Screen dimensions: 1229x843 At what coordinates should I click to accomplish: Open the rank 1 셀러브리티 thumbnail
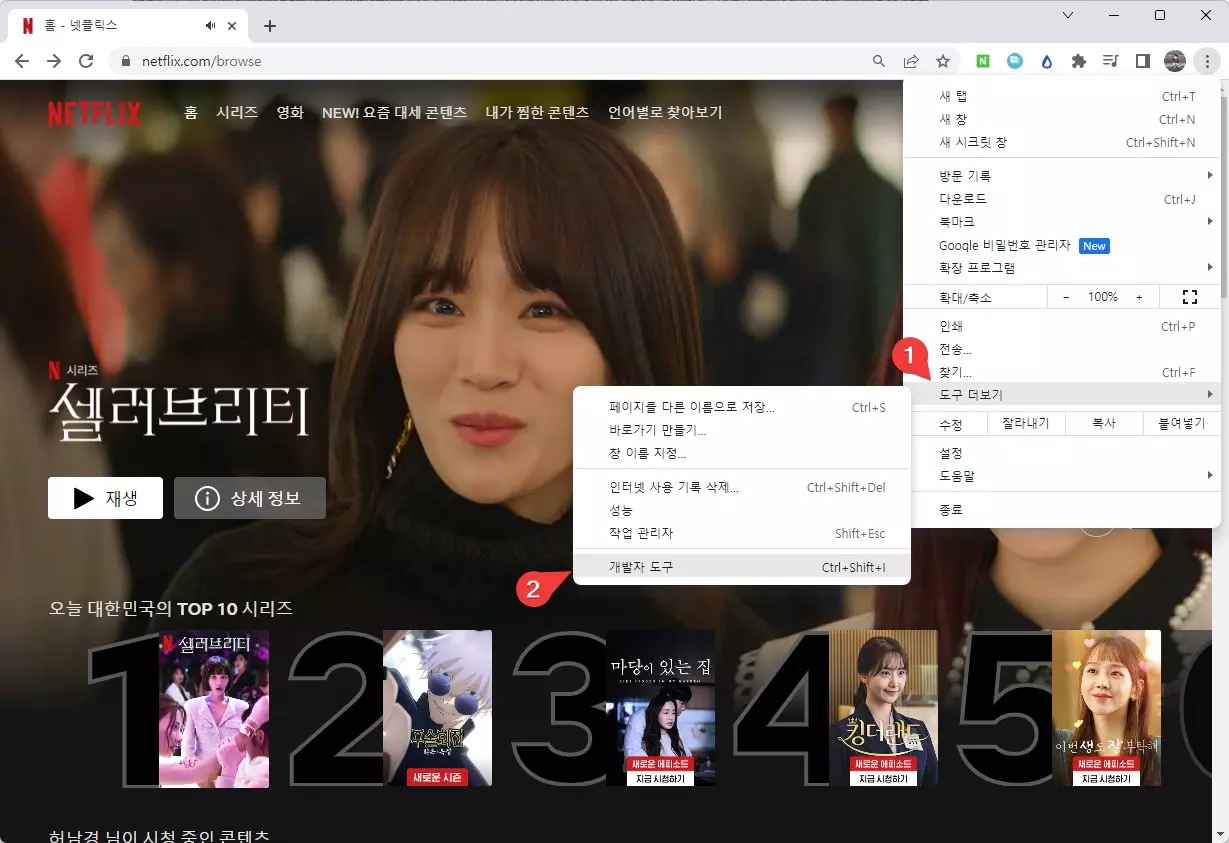(214, 709)
